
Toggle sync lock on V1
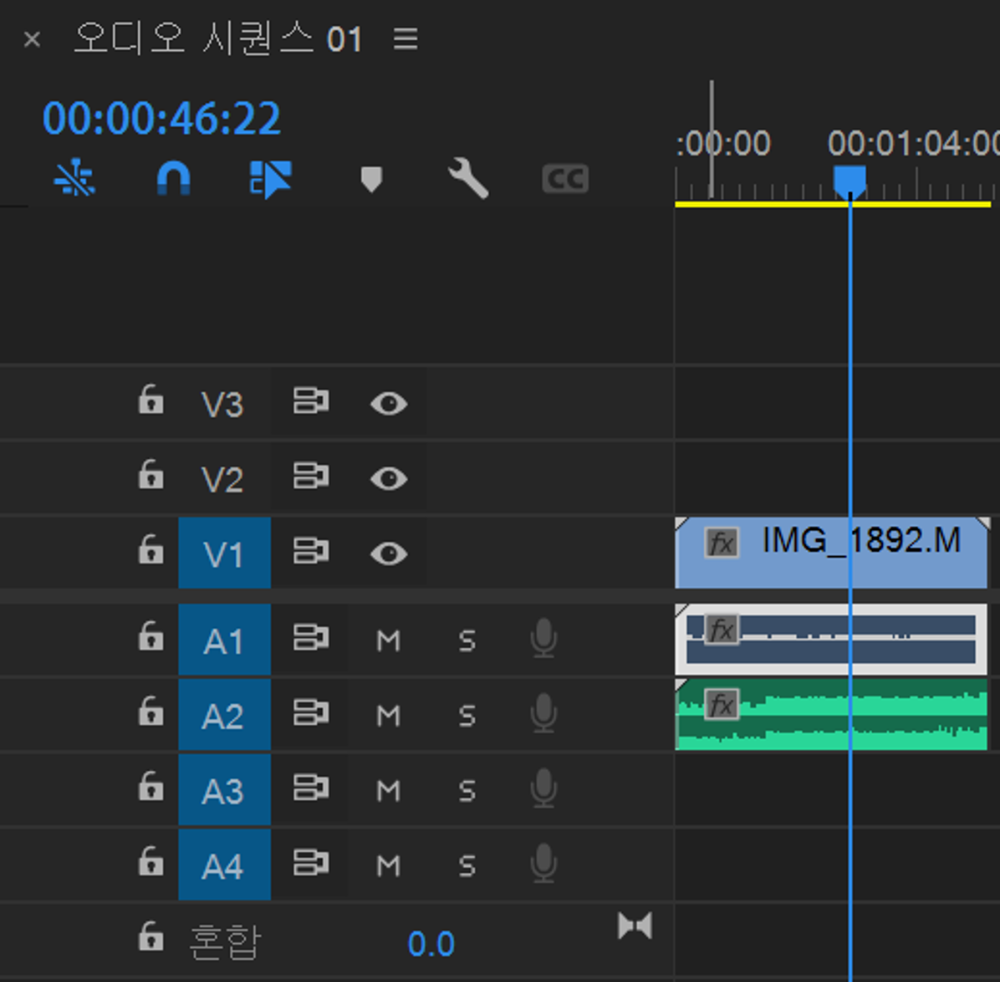pyautogui.click(x=311, y=551)
